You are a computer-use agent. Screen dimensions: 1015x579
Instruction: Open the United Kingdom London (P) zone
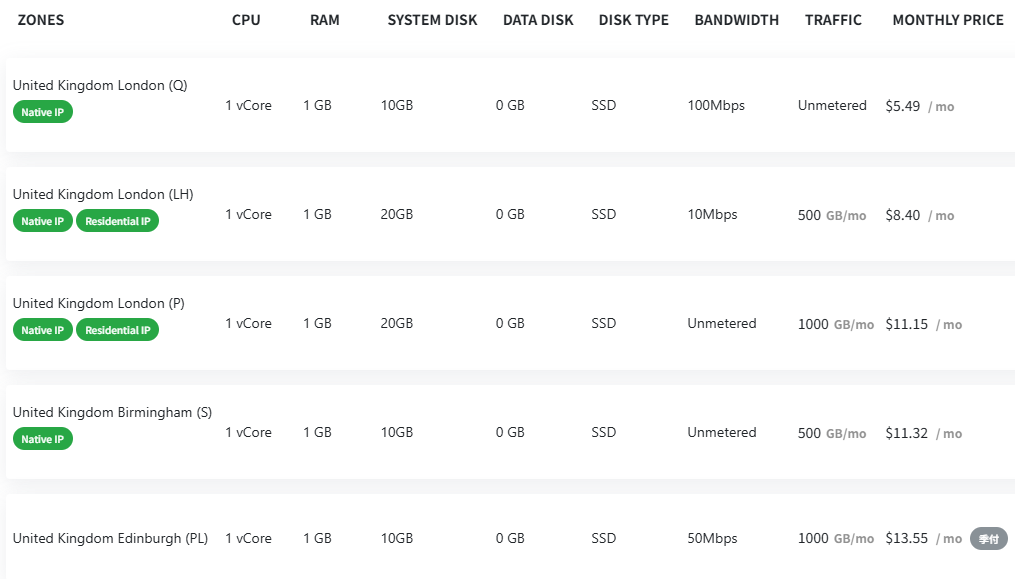point(98,303)
